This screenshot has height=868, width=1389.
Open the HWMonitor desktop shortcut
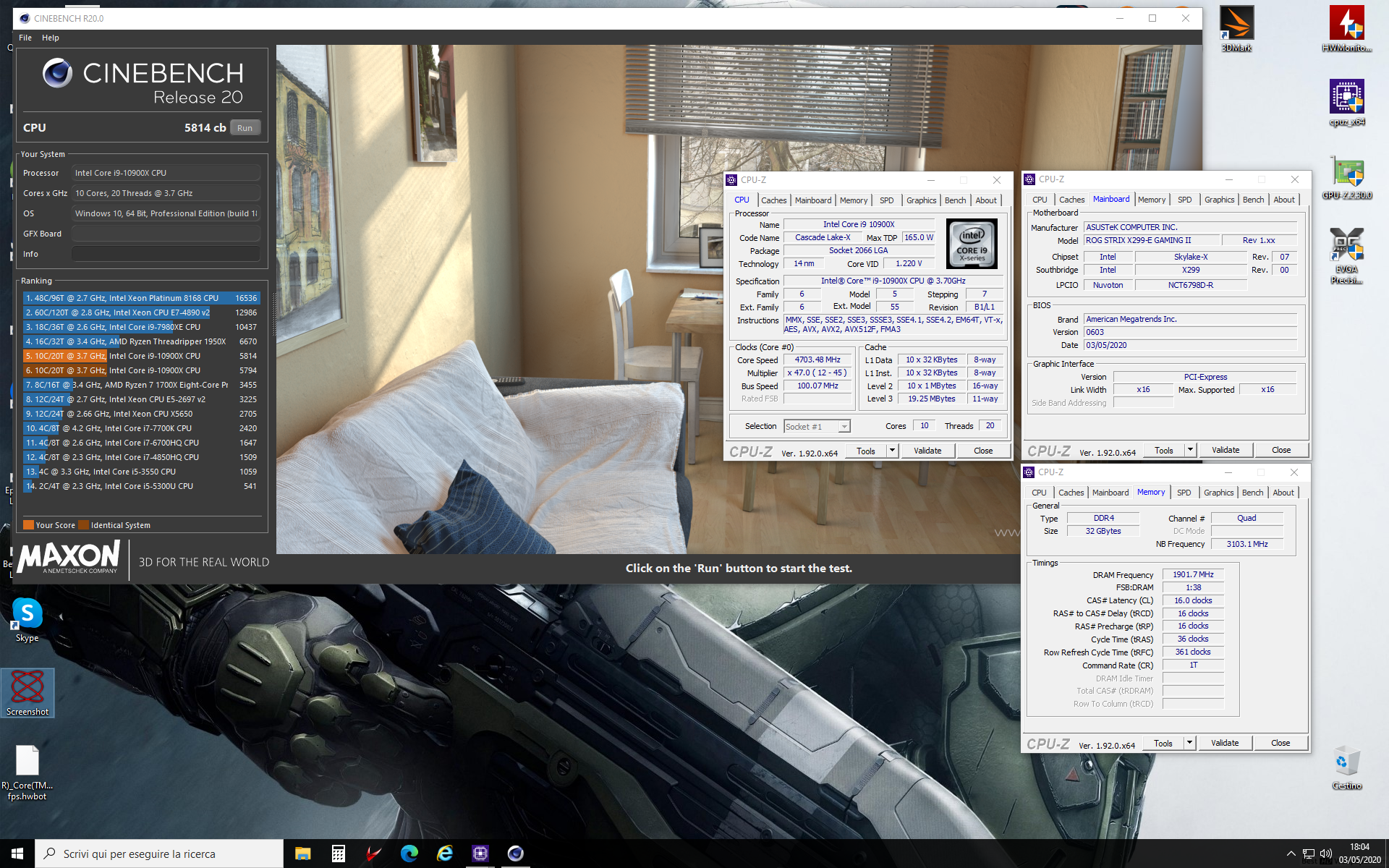[x=1346, y=29]
